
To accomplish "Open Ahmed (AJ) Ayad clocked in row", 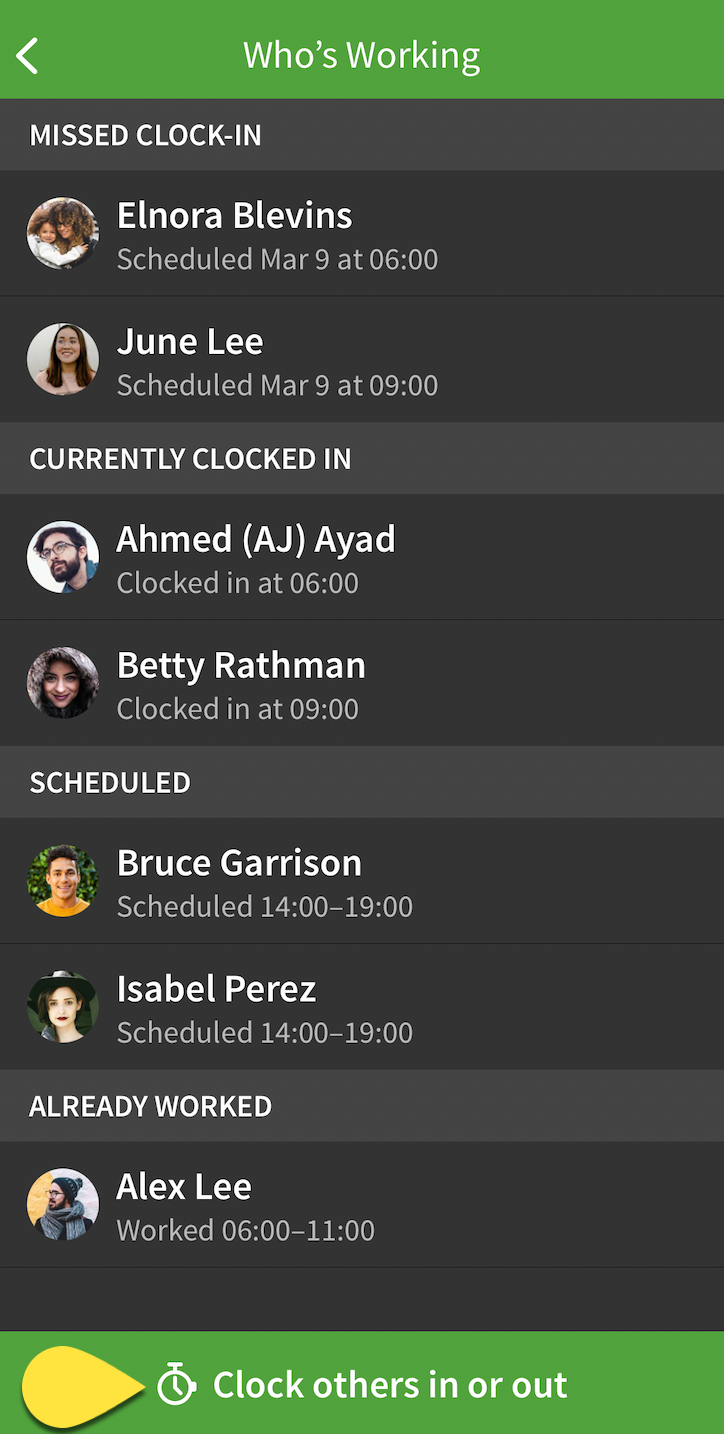I will [x=362, y=557].
